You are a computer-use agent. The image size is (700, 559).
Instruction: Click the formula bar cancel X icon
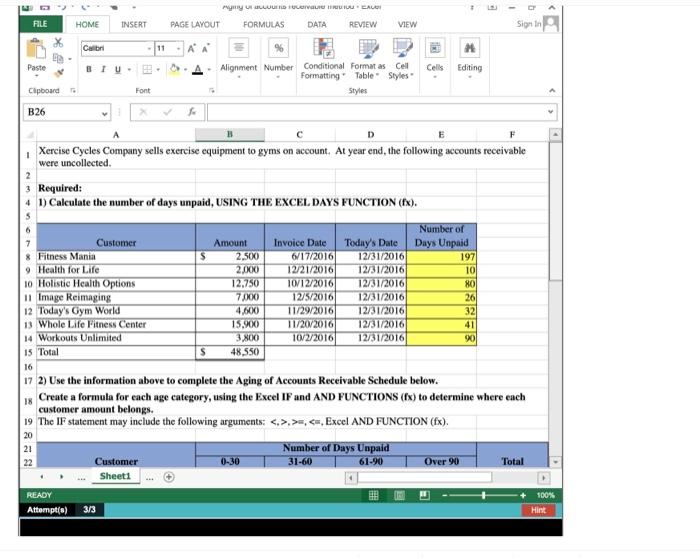(x=143, y=112)
